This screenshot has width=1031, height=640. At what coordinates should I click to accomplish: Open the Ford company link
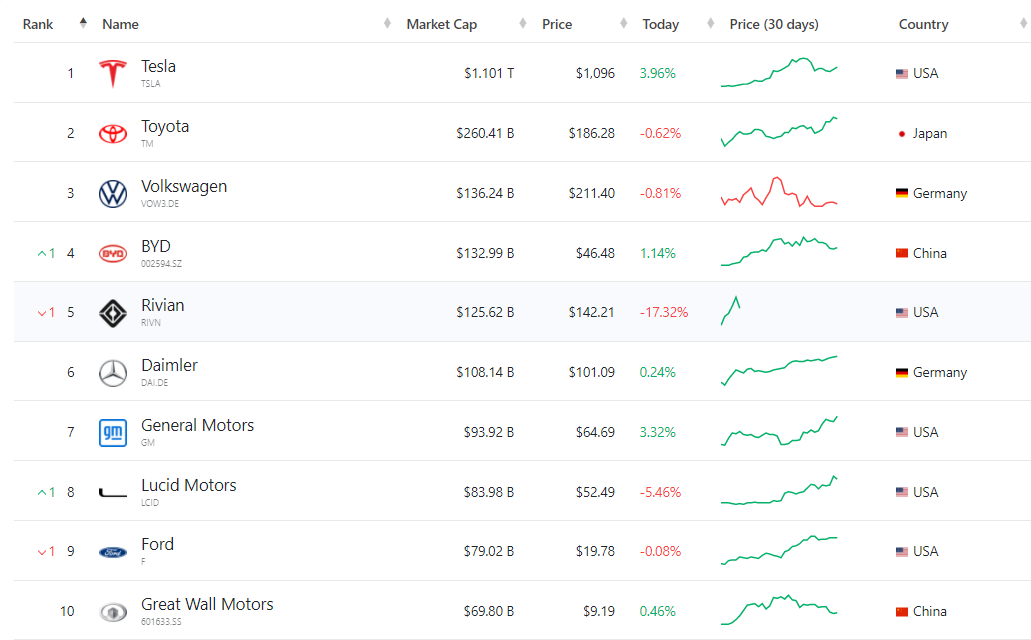157,544
